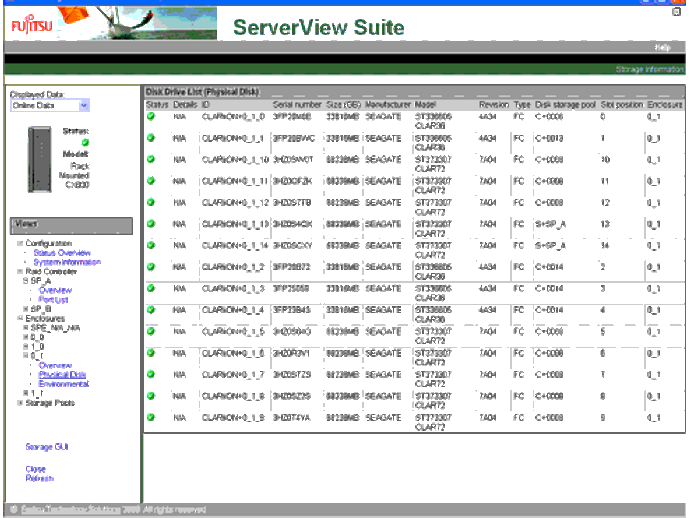Expand the SP_B tree node

tap(26, 309)
